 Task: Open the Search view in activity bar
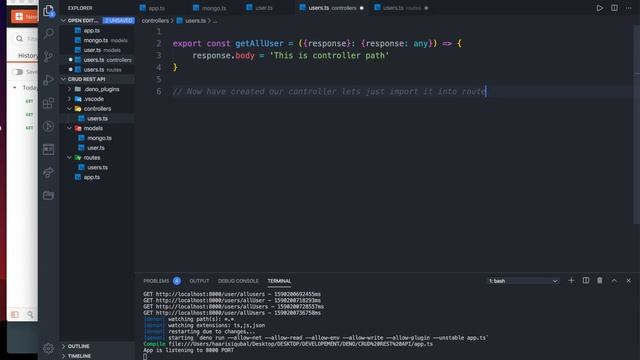coord(49,33)
